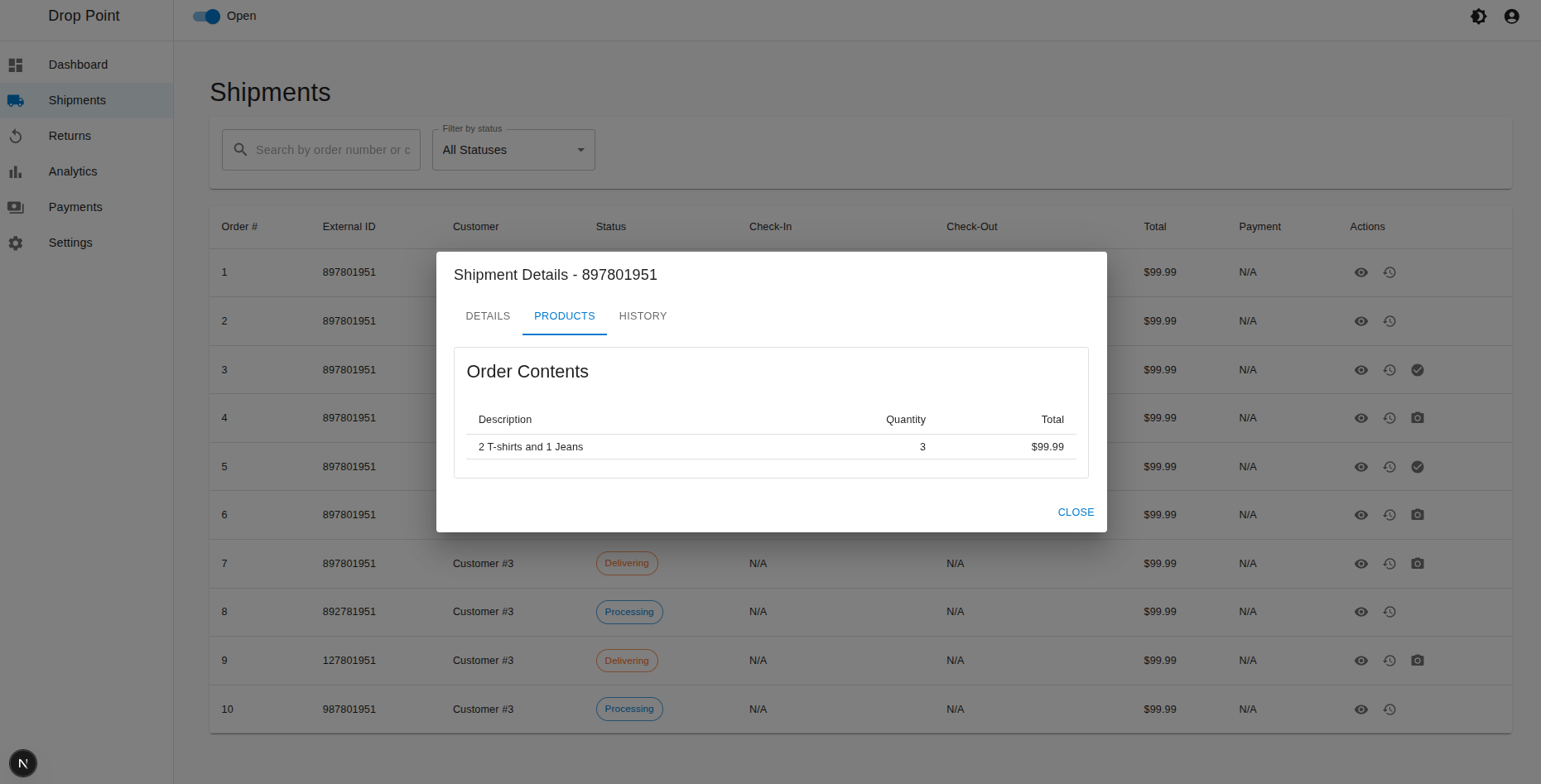Toggle the Open status switch
1541x784 pixels.
point(206,17)
